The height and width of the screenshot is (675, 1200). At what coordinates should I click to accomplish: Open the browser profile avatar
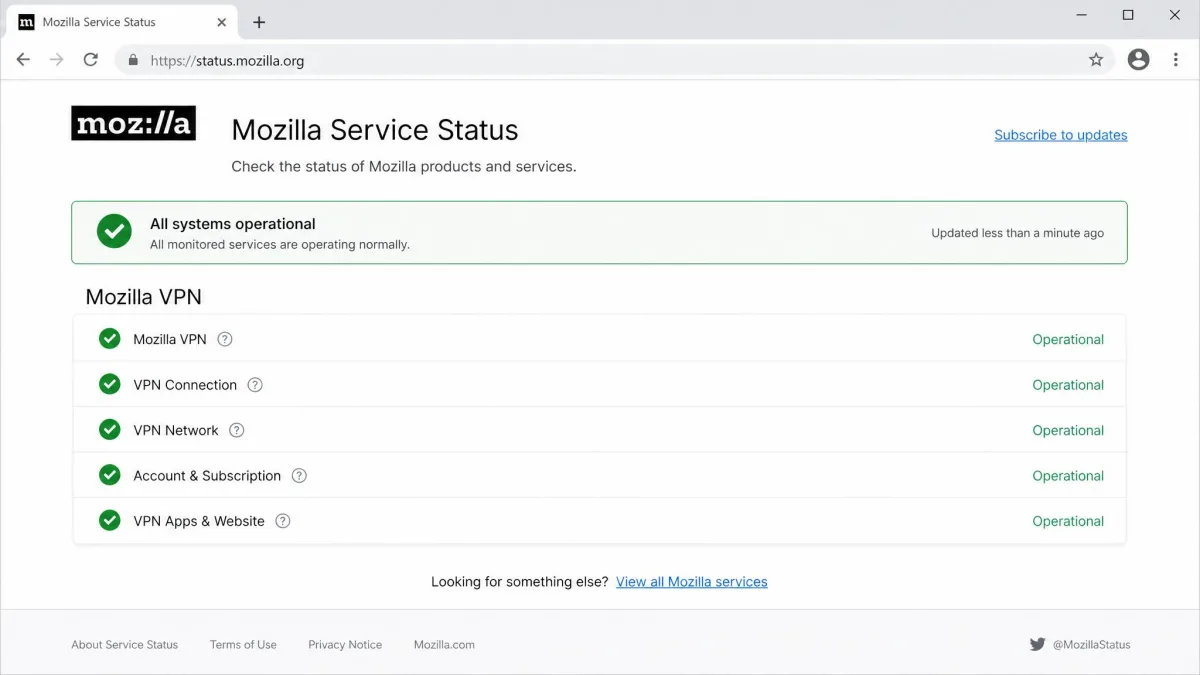click(1138, 60)
